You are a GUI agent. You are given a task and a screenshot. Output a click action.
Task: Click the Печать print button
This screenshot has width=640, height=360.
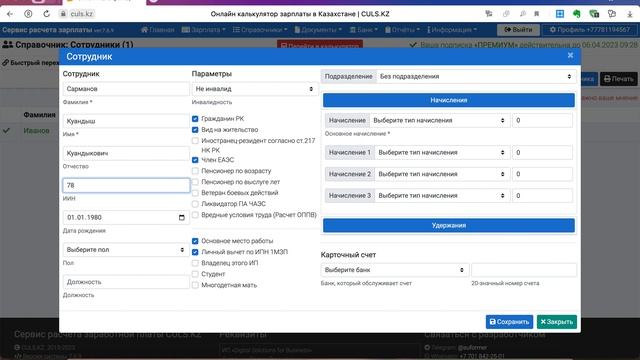618,79
